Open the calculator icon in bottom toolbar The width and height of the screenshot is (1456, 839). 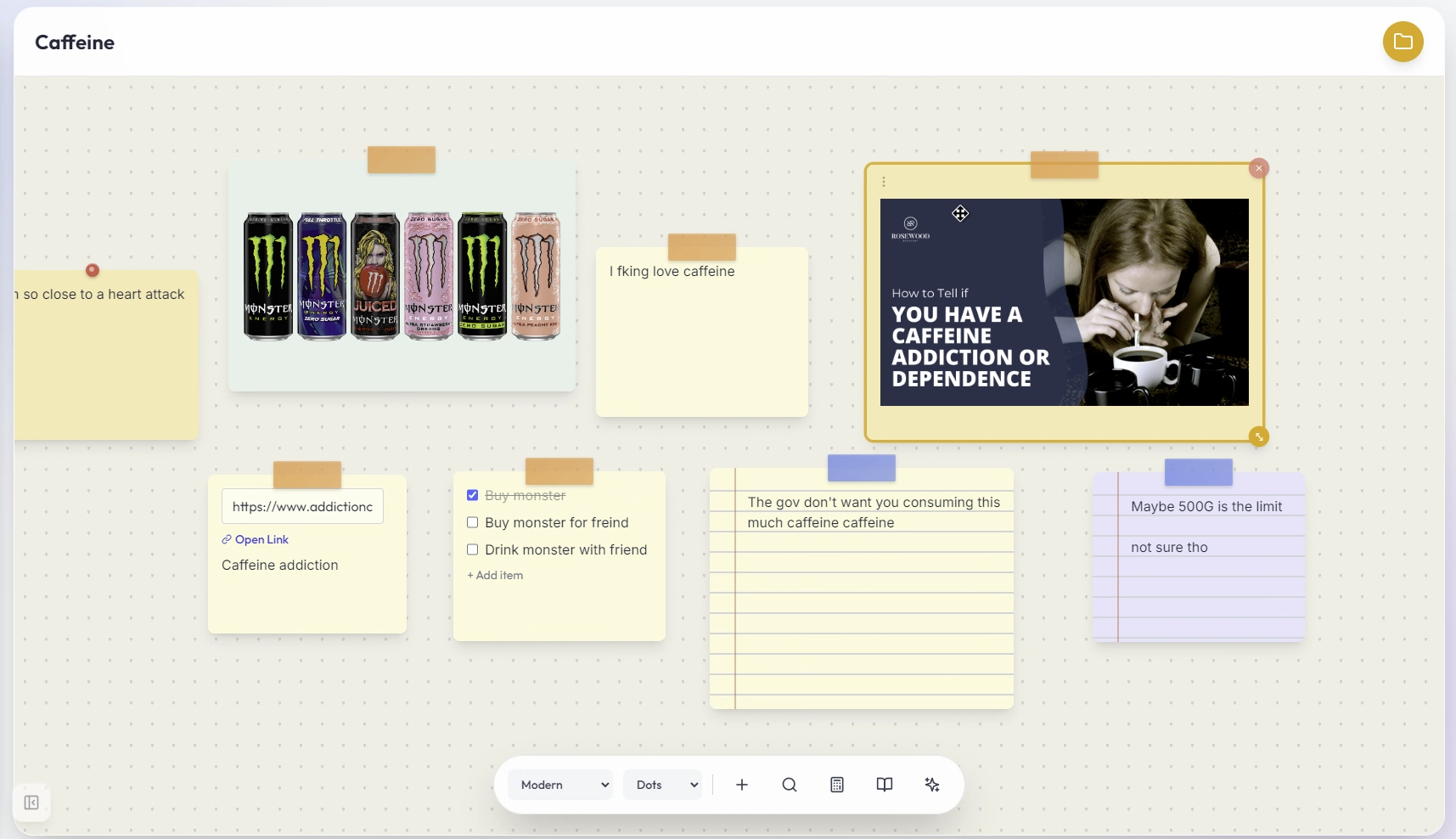tap(837, 785)
